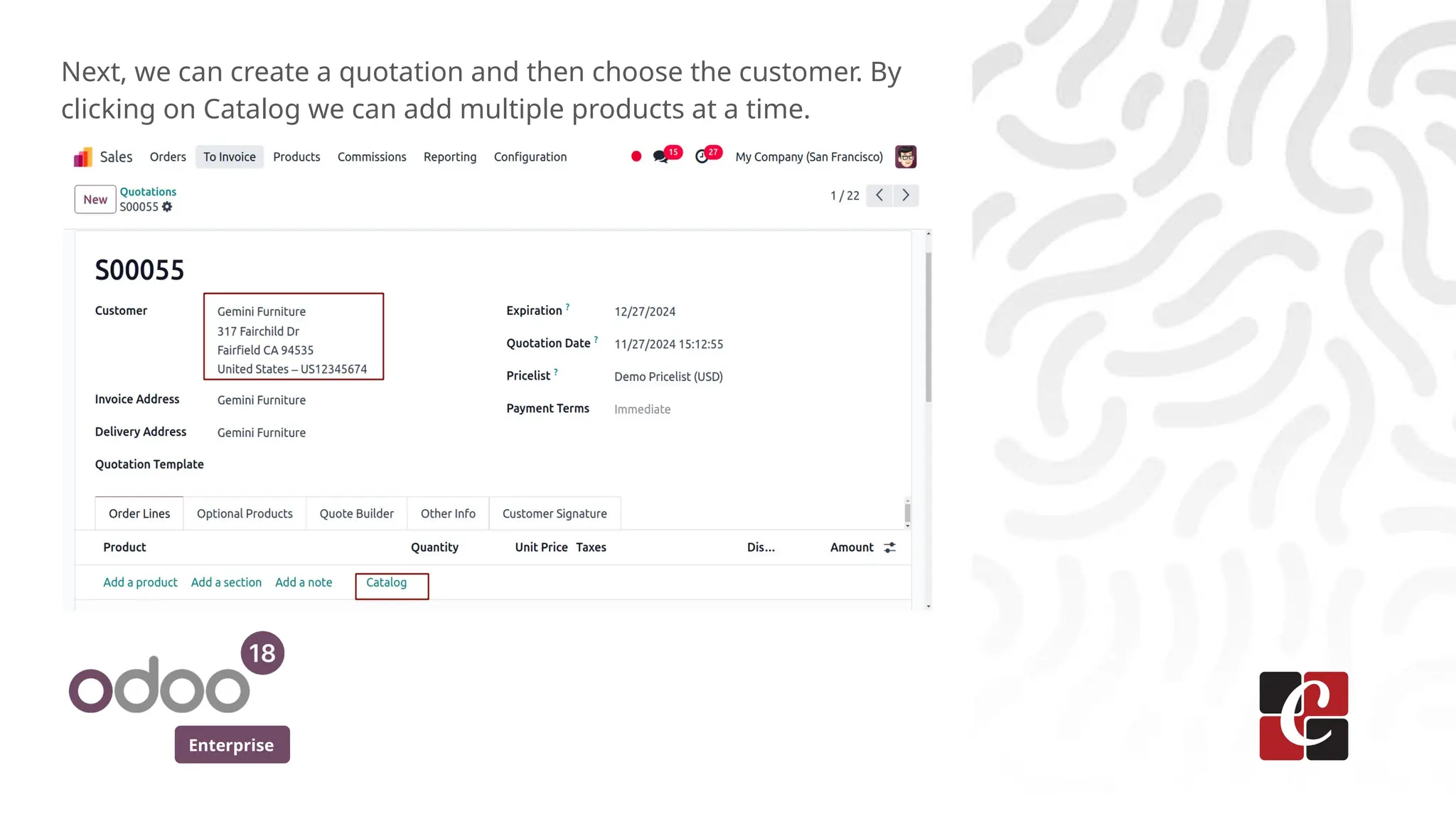
Task: Edit the Expiration date 12/27/2024
Action: point(645,311)
